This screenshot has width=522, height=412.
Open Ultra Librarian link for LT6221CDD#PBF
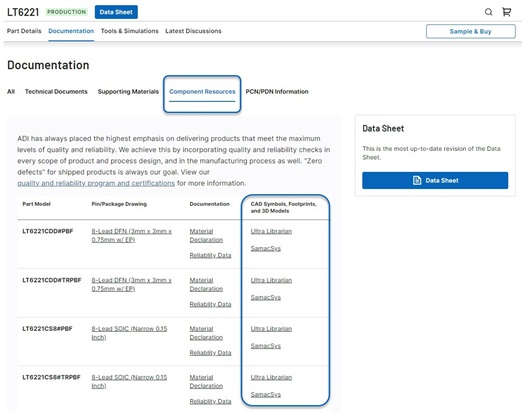pos(271,231)
